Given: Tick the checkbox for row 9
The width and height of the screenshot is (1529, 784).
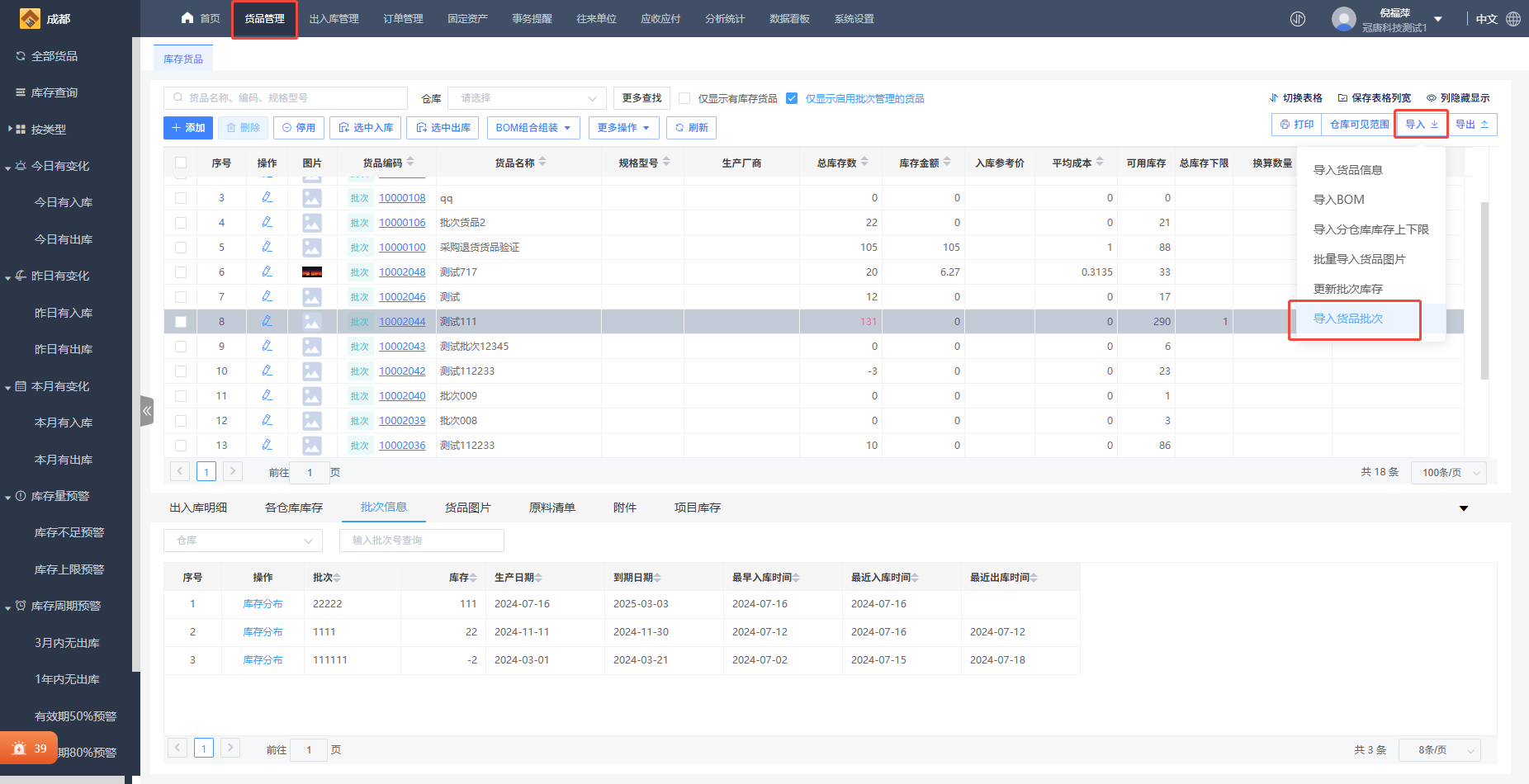Looking at the screenshot, I should coord(181,347).
